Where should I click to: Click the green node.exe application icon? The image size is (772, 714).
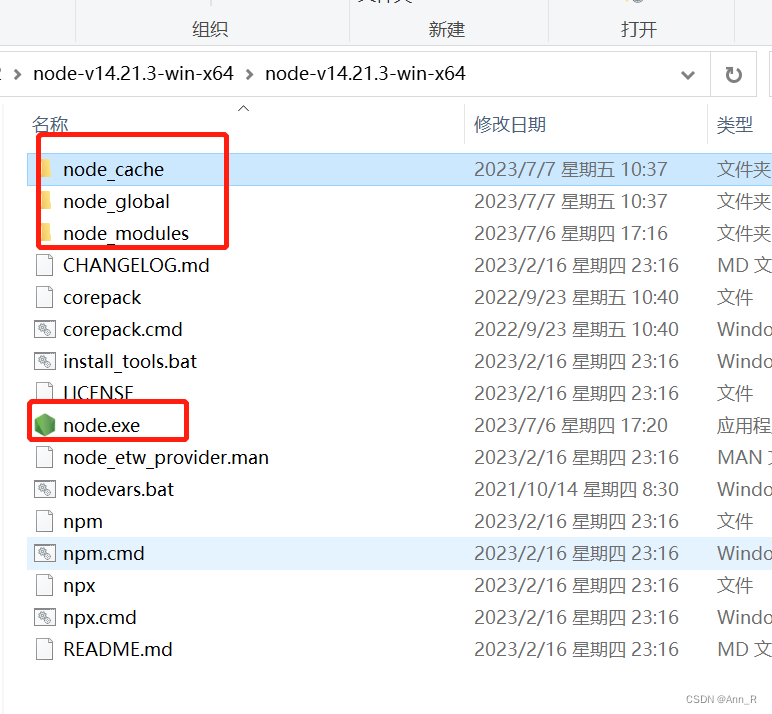45,425
